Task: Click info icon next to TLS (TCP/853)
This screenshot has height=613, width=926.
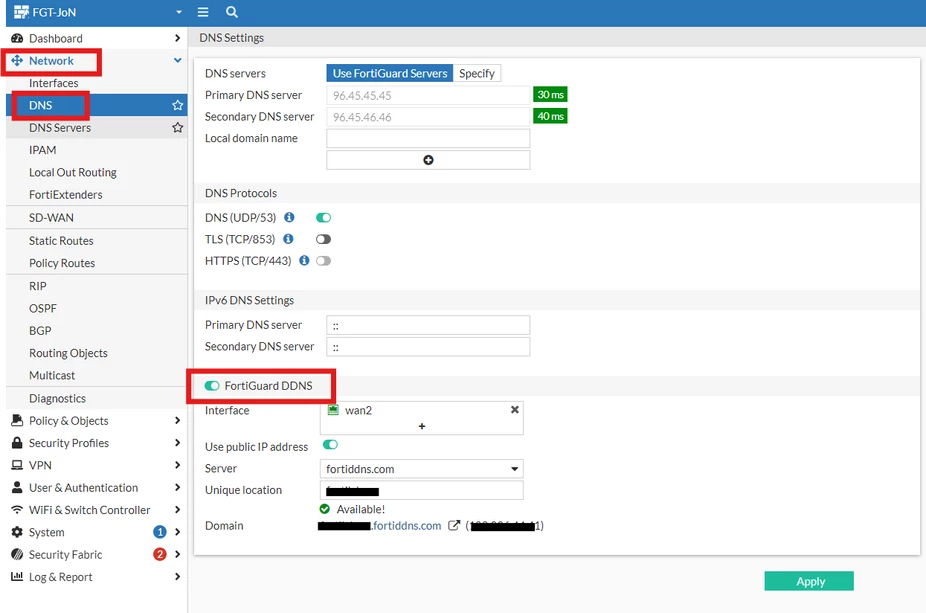Action: coord(288,239)
